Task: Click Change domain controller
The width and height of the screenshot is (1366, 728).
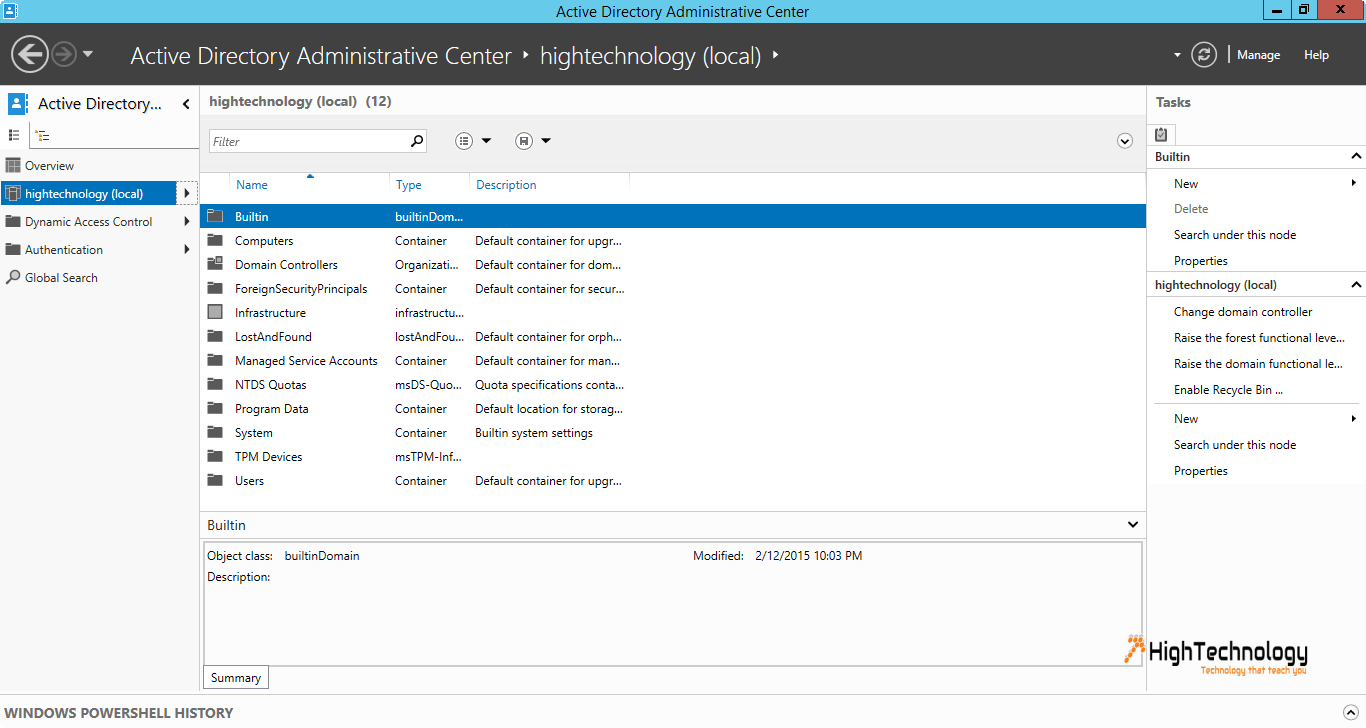Action: click(x=1243, y=312)
